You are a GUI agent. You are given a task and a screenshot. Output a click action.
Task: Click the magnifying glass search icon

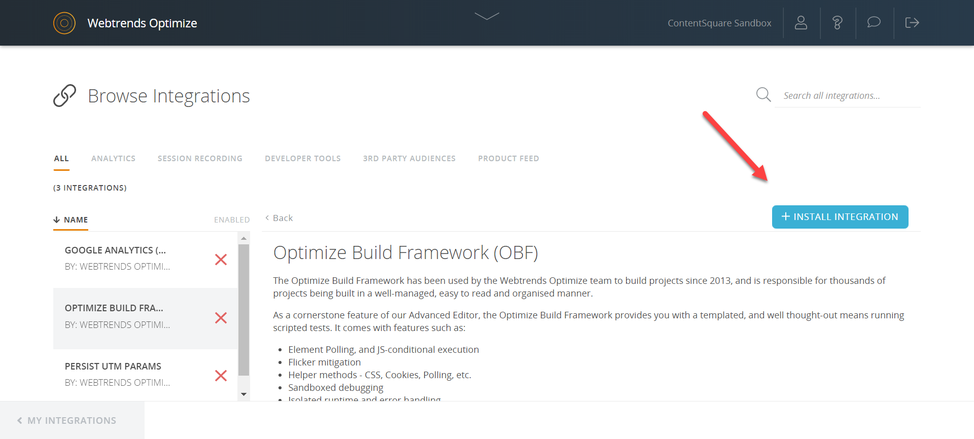763,94
